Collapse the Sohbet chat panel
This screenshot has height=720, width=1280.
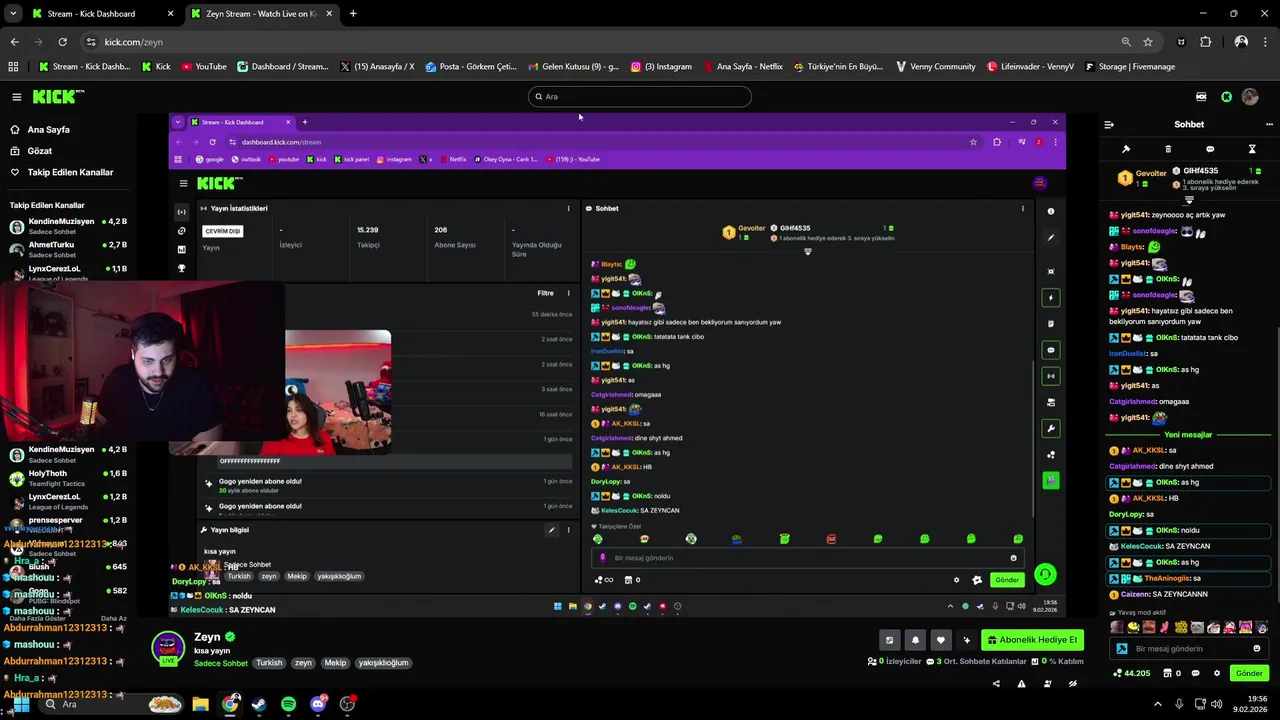pos(1109,125)
